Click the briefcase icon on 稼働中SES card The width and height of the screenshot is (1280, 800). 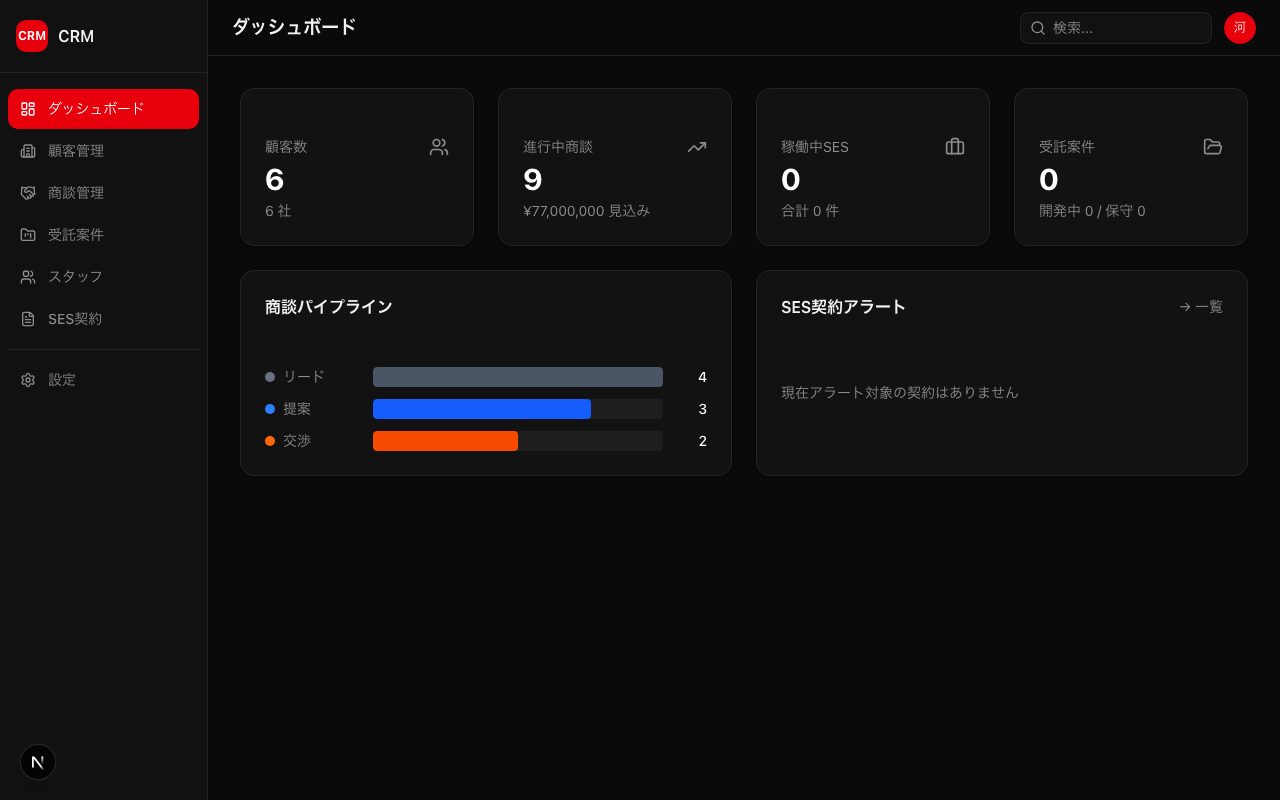tap(955, 147)
